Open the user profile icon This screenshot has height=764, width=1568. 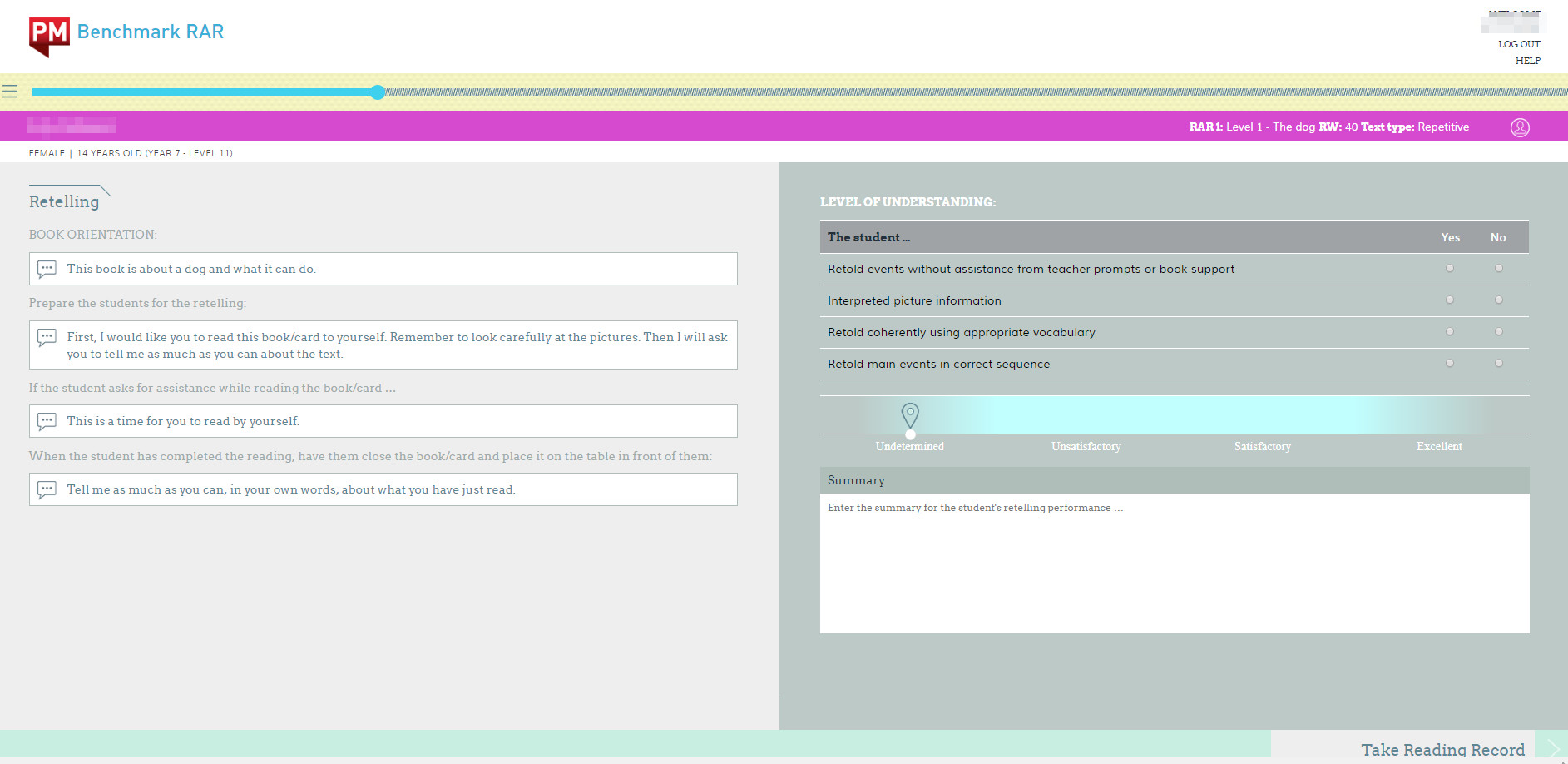tap(1519, 127)
